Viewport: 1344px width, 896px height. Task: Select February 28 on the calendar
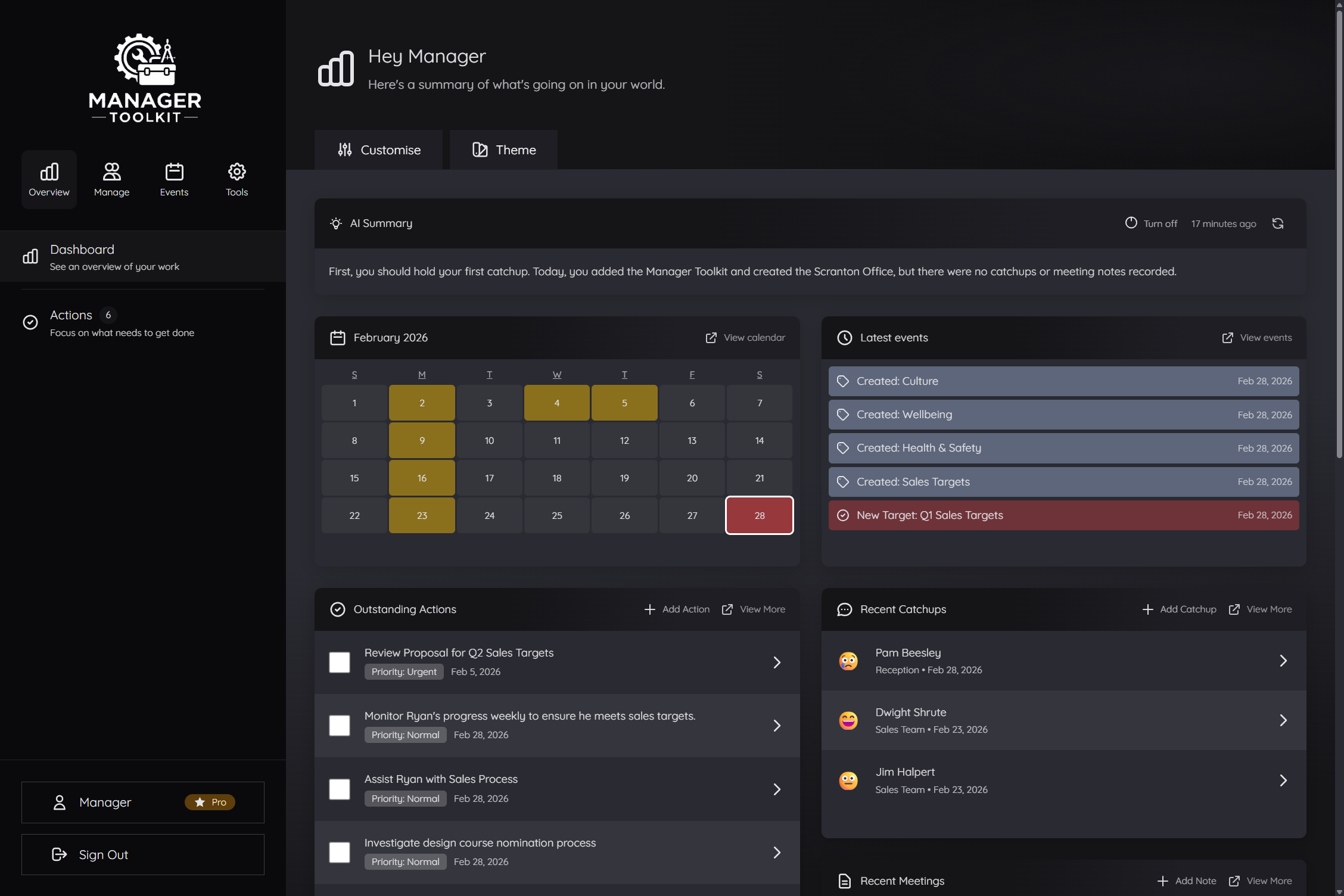coord(759,515)
